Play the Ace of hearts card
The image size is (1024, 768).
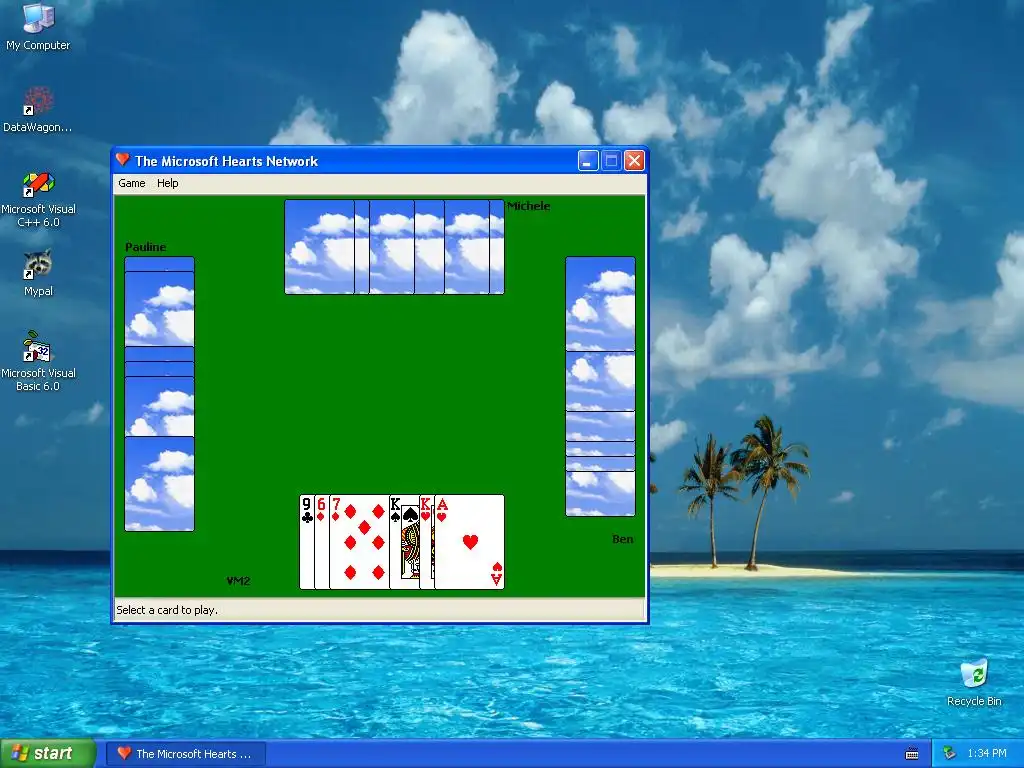pyautogui.click(x=470, y=542)
